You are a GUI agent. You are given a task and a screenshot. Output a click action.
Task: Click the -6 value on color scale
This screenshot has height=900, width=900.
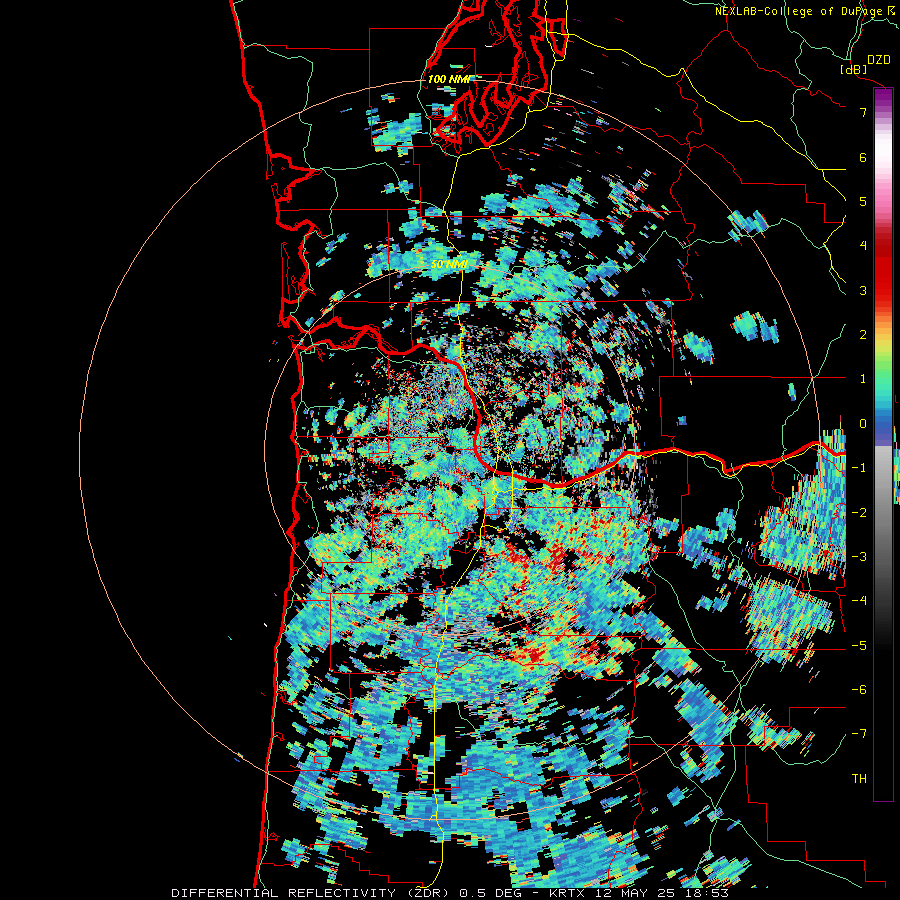tap(859, 690)
